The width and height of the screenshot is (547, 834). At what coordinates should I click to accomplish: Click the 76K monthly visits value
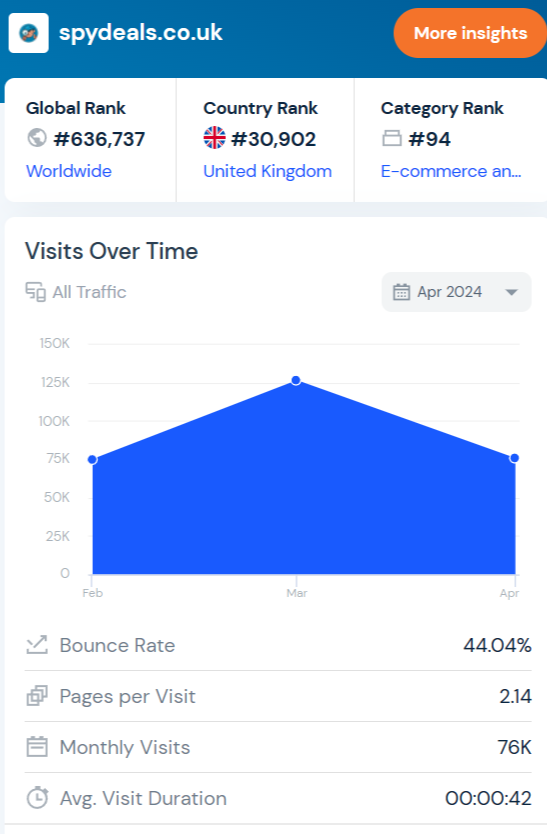click(514, 747)
